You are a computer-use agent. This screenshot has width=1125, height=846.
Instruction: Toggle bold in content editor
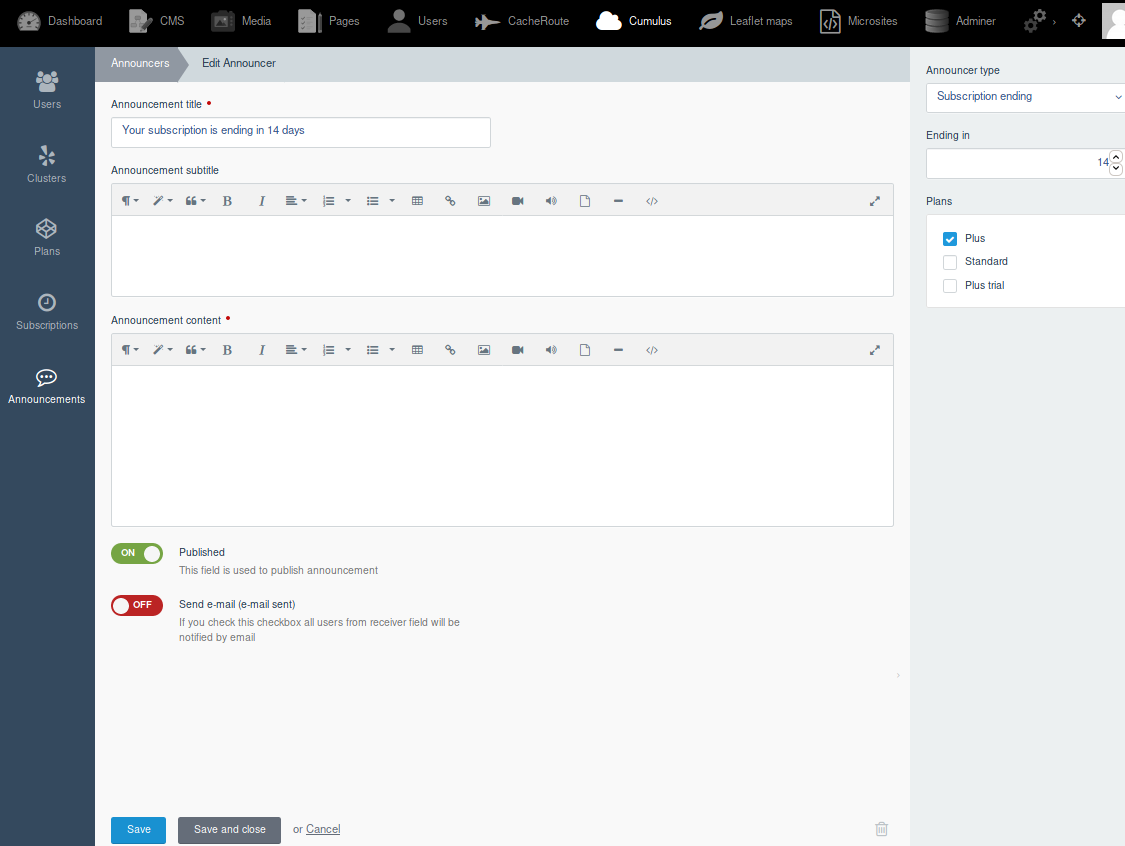(227, 350)
